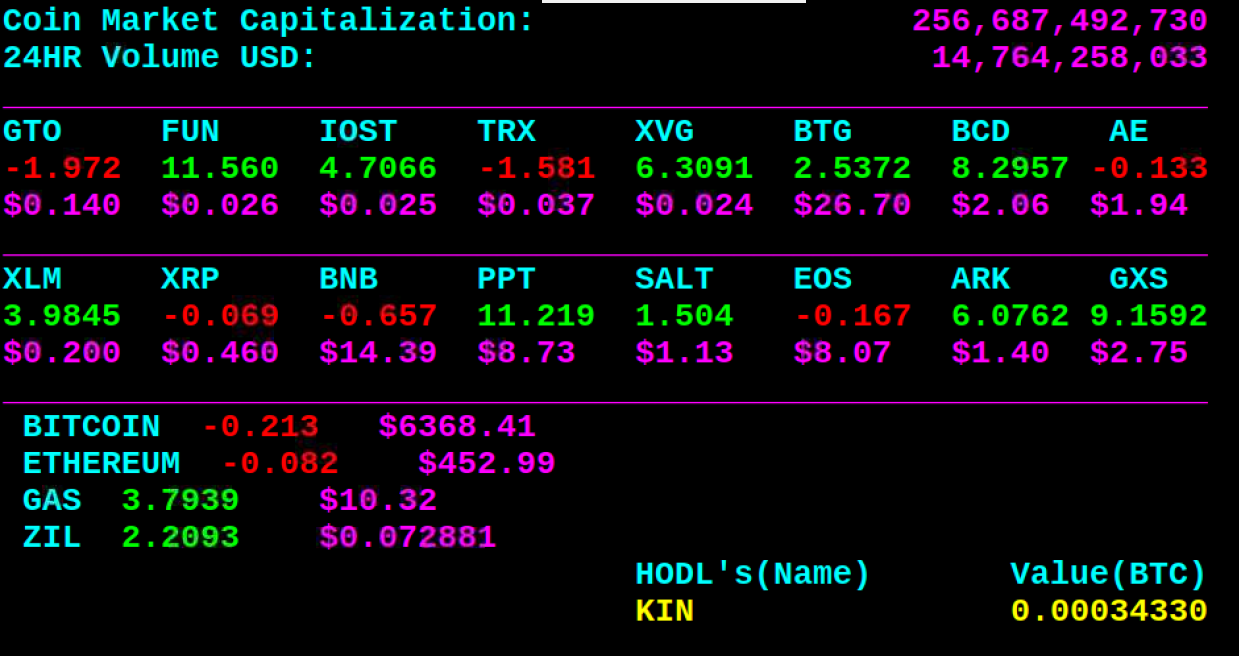Screen dimensions: 1239x656
Task: Click the SALT coin label
Action: 674,278
